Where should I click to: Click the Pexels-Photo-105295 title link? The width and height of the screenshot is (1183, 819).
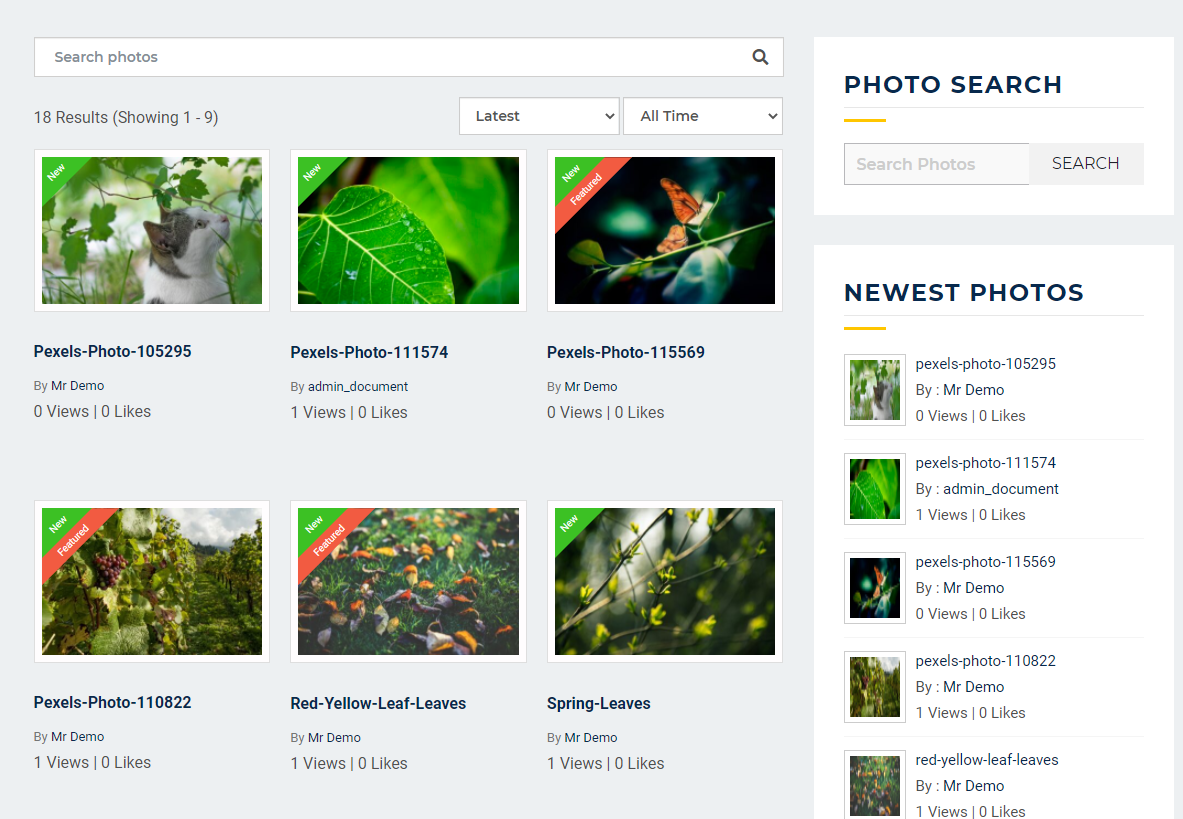(x=112, y=351)
